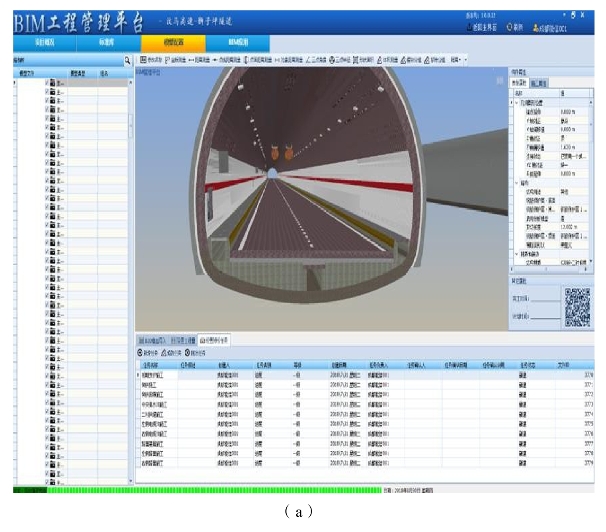This screenshot has width=606, height=532.
Task: Collapse the third property group near panel bottom
Action: click(x=517, y=254)
